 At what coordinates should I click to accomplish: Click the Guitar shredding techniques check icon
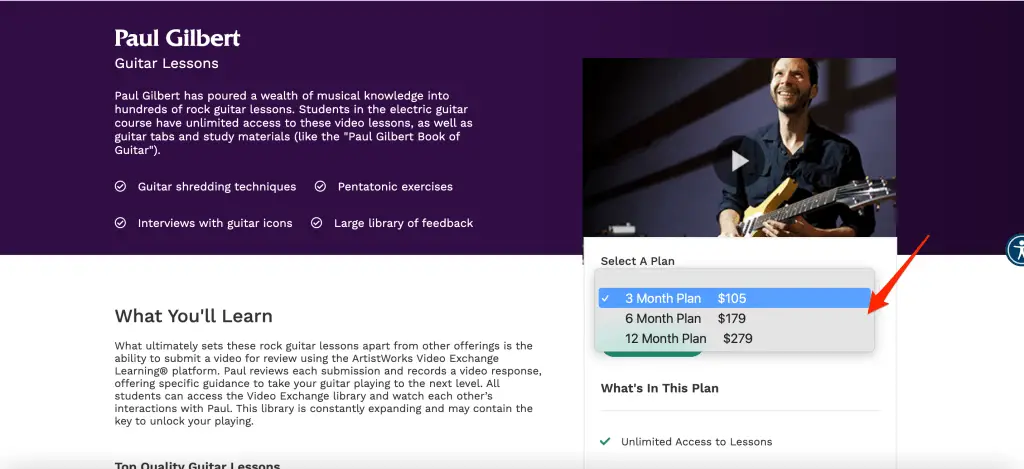coord(120,187)
